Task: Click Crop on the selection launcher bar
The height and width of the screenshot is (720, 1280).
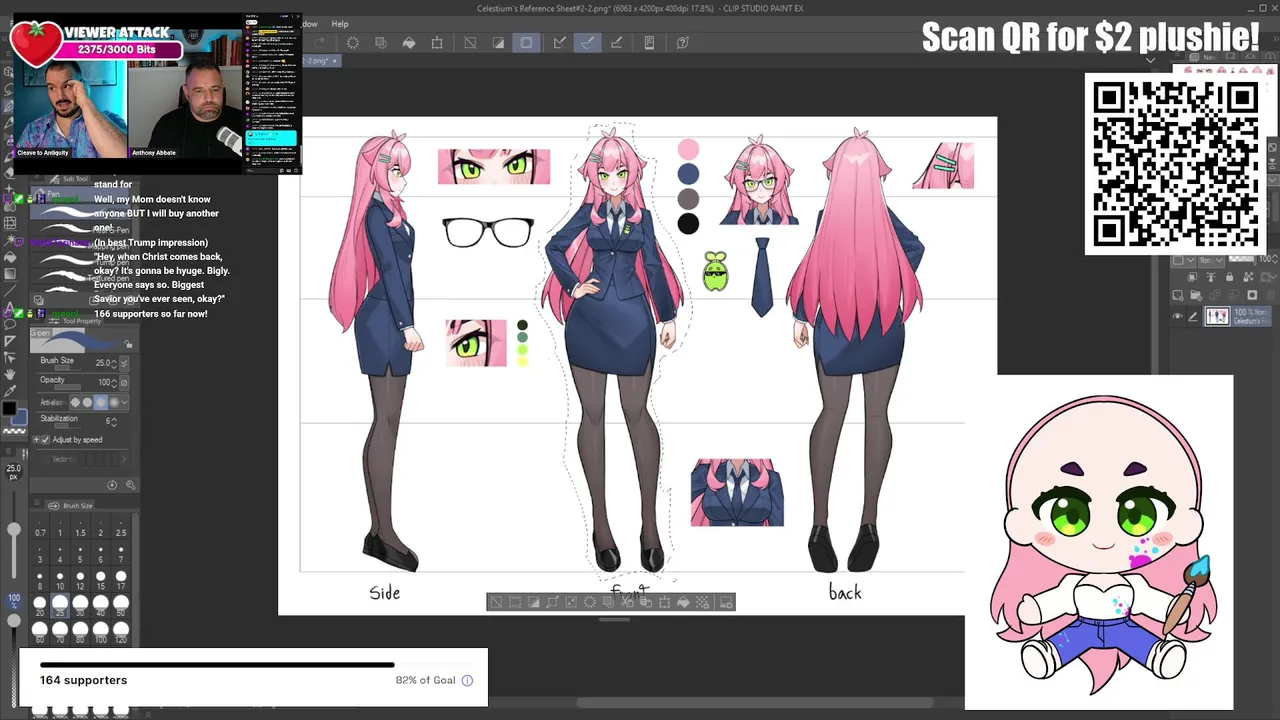Action: click(515, 602)
